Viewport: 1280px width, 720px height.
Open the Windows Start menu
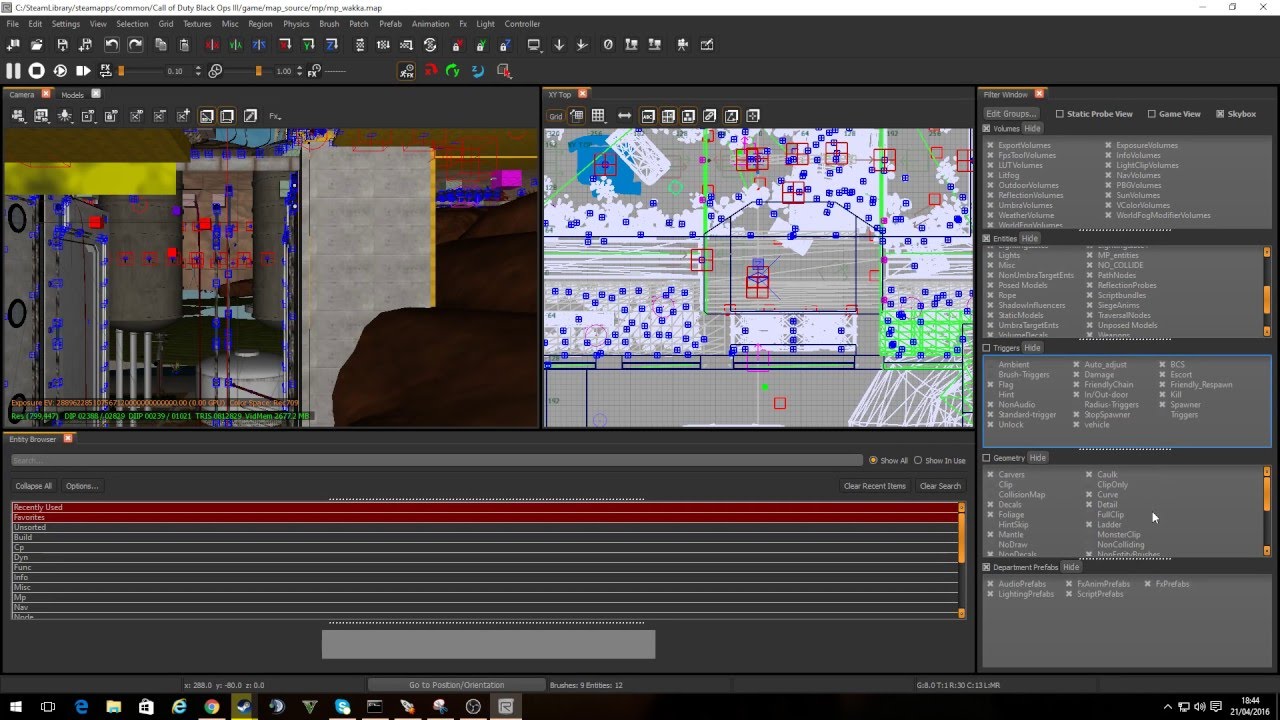16,706
